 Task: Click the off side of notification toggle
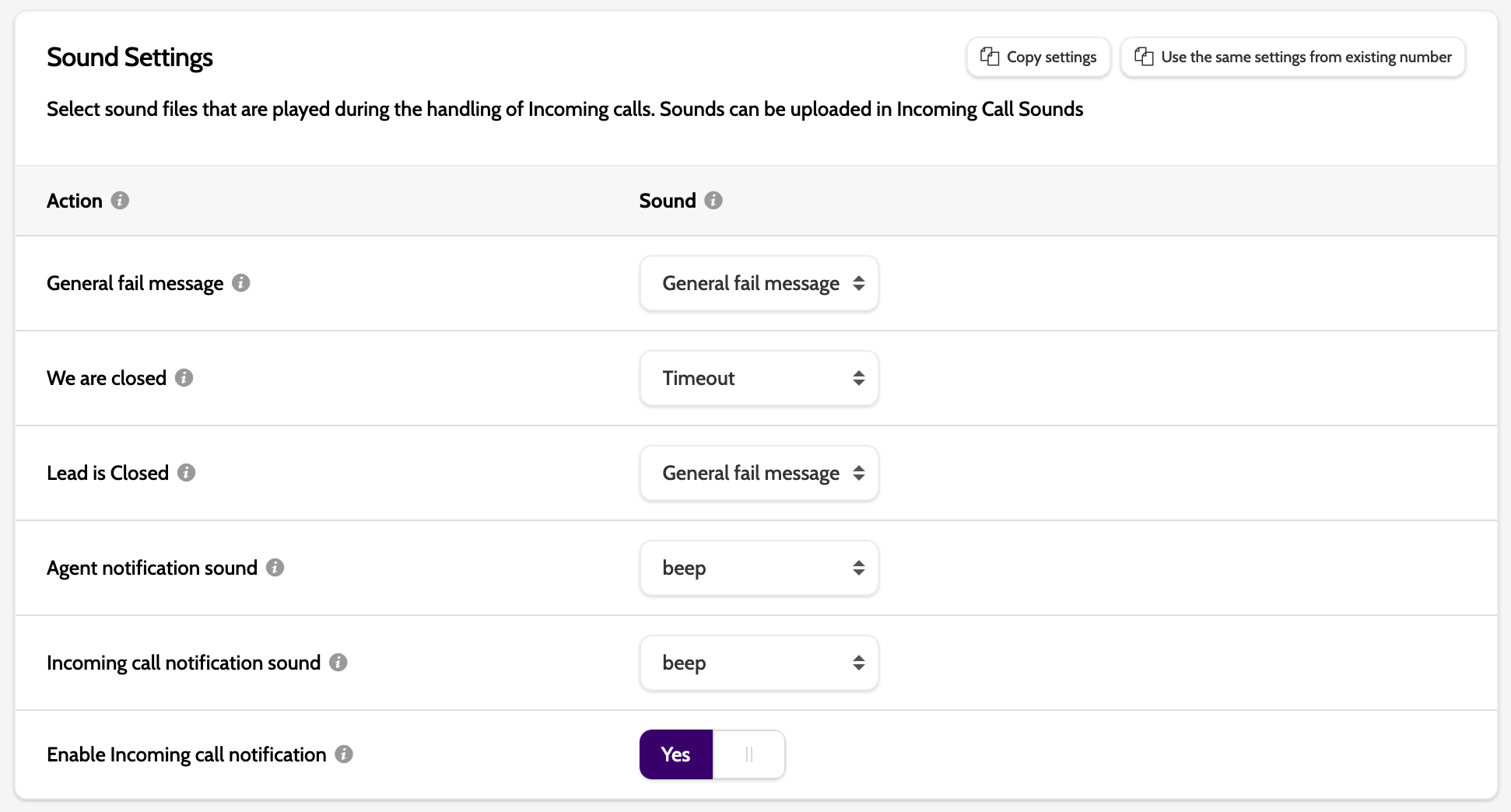click(x=748, y=754)
